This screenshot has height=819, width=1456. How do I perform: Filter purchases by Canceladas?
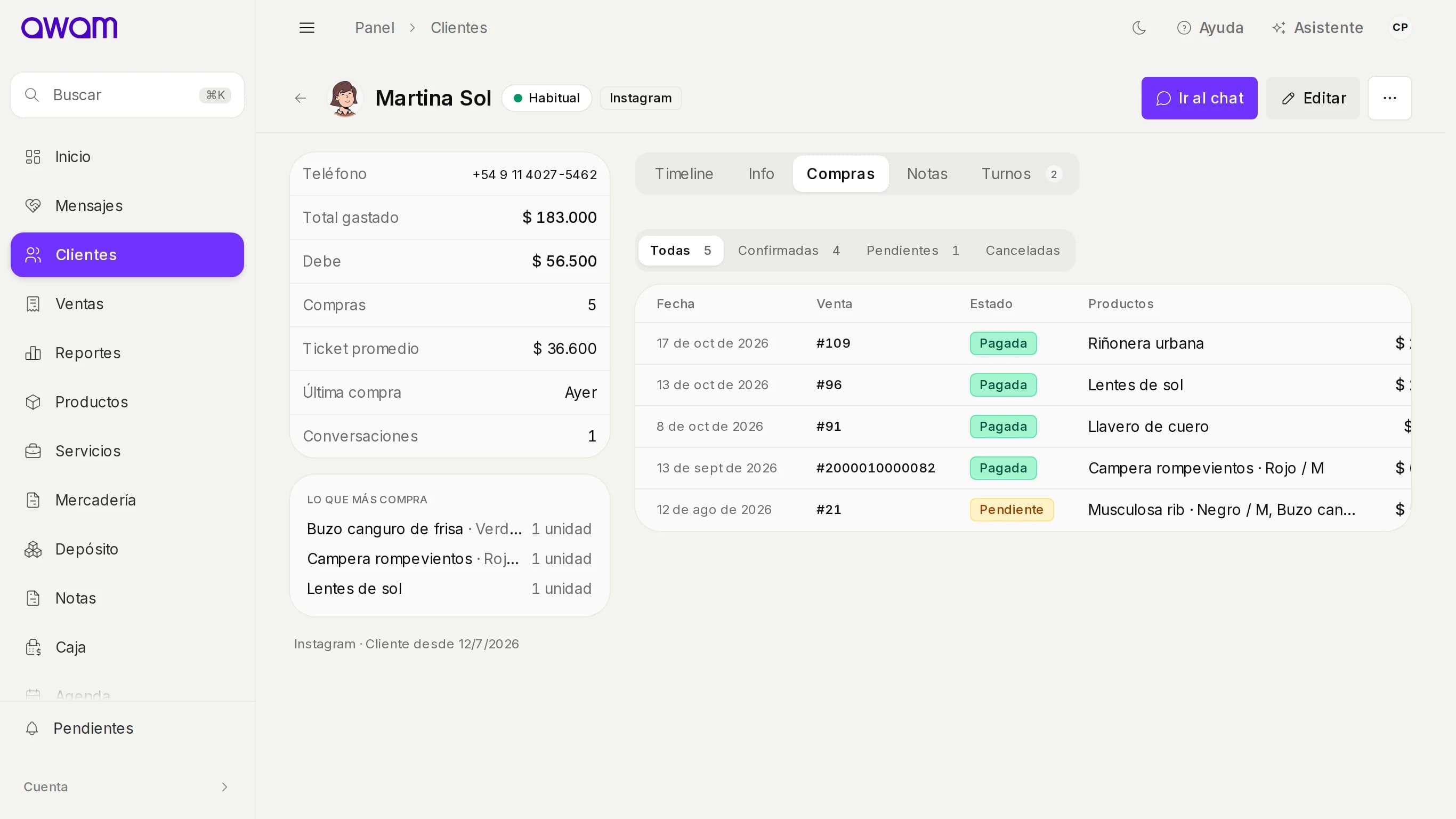pyautogui.click(x=1023, y=251)
